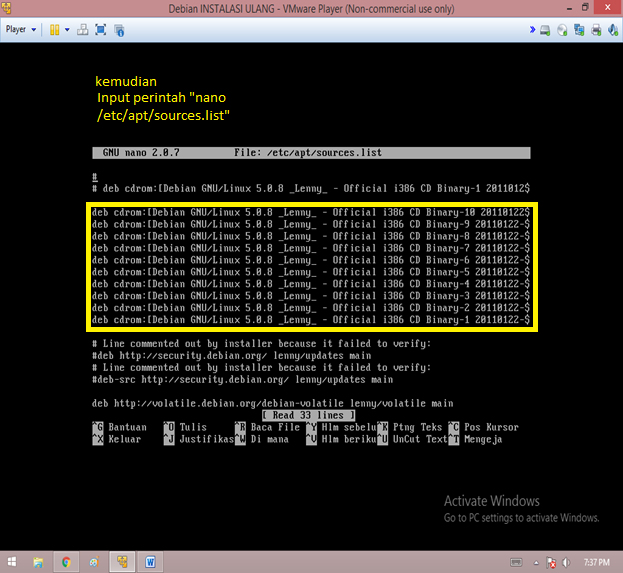The image size is (623, 573).
Task: Click the VMware Player taskbar icon
Action: pos(122,562)
